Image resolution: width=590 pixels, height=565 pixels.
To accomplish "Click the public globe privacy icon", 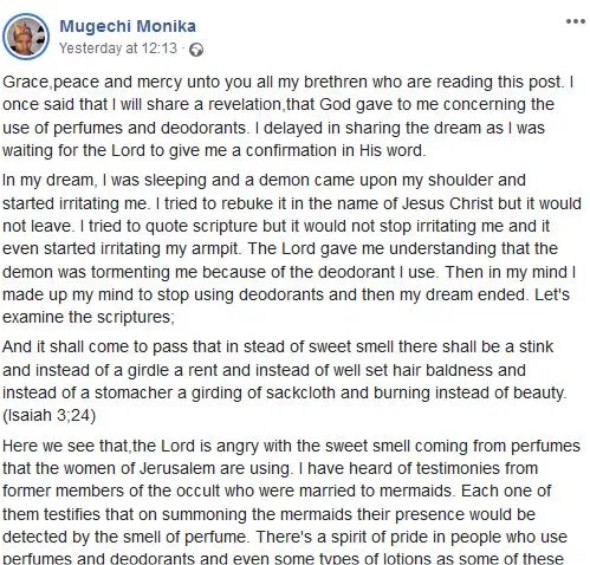I will point(196,50).
